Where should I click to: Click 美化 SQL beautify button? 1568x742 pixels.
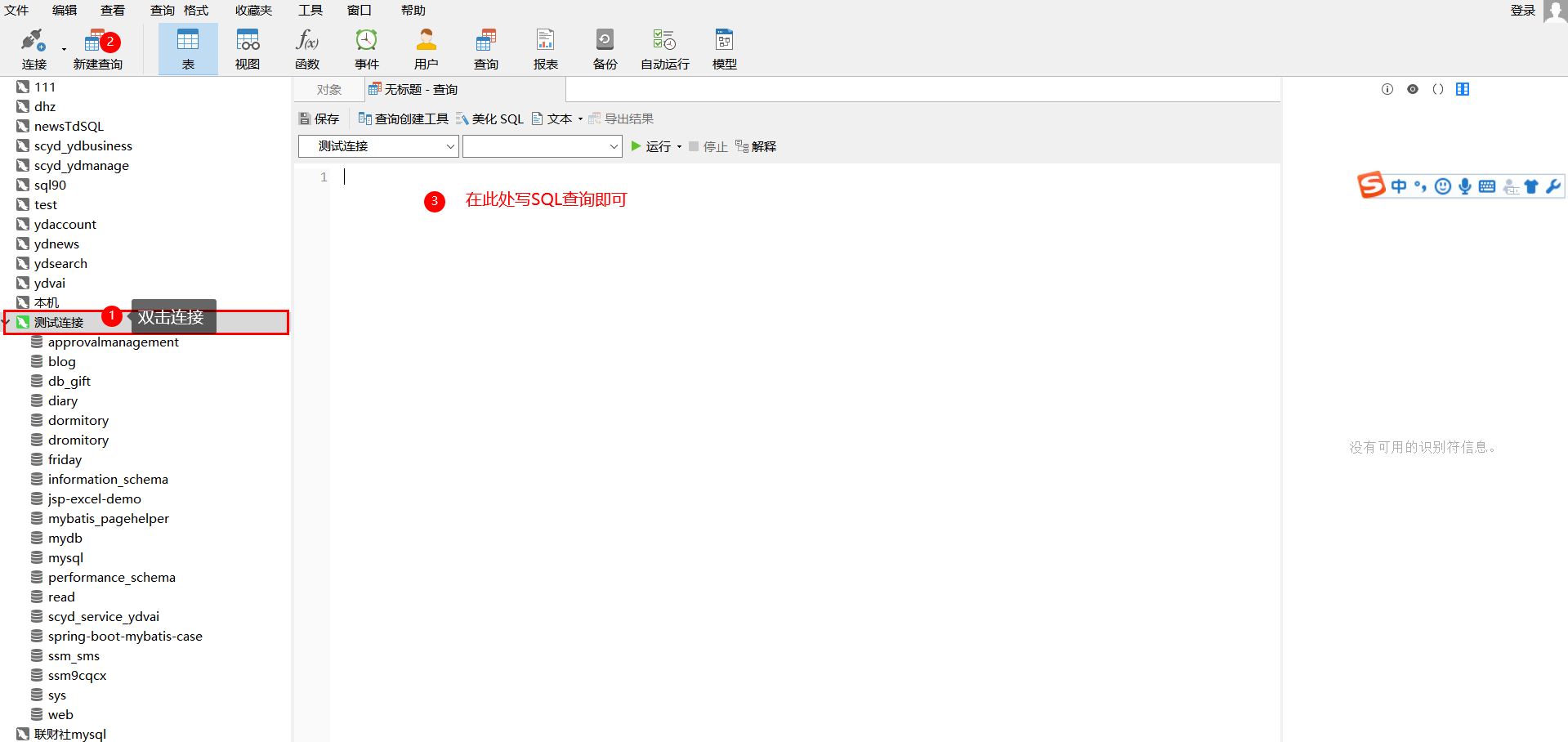(489, 118)
